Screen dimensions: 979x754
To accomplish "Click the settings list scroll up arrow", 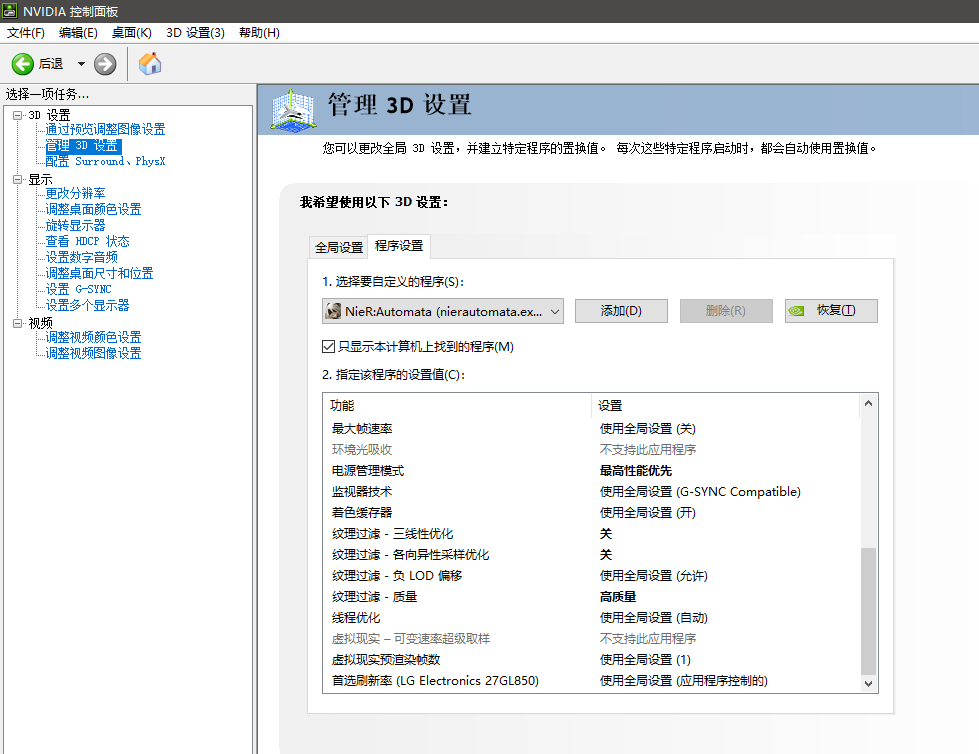I will (x=868, y=403).
